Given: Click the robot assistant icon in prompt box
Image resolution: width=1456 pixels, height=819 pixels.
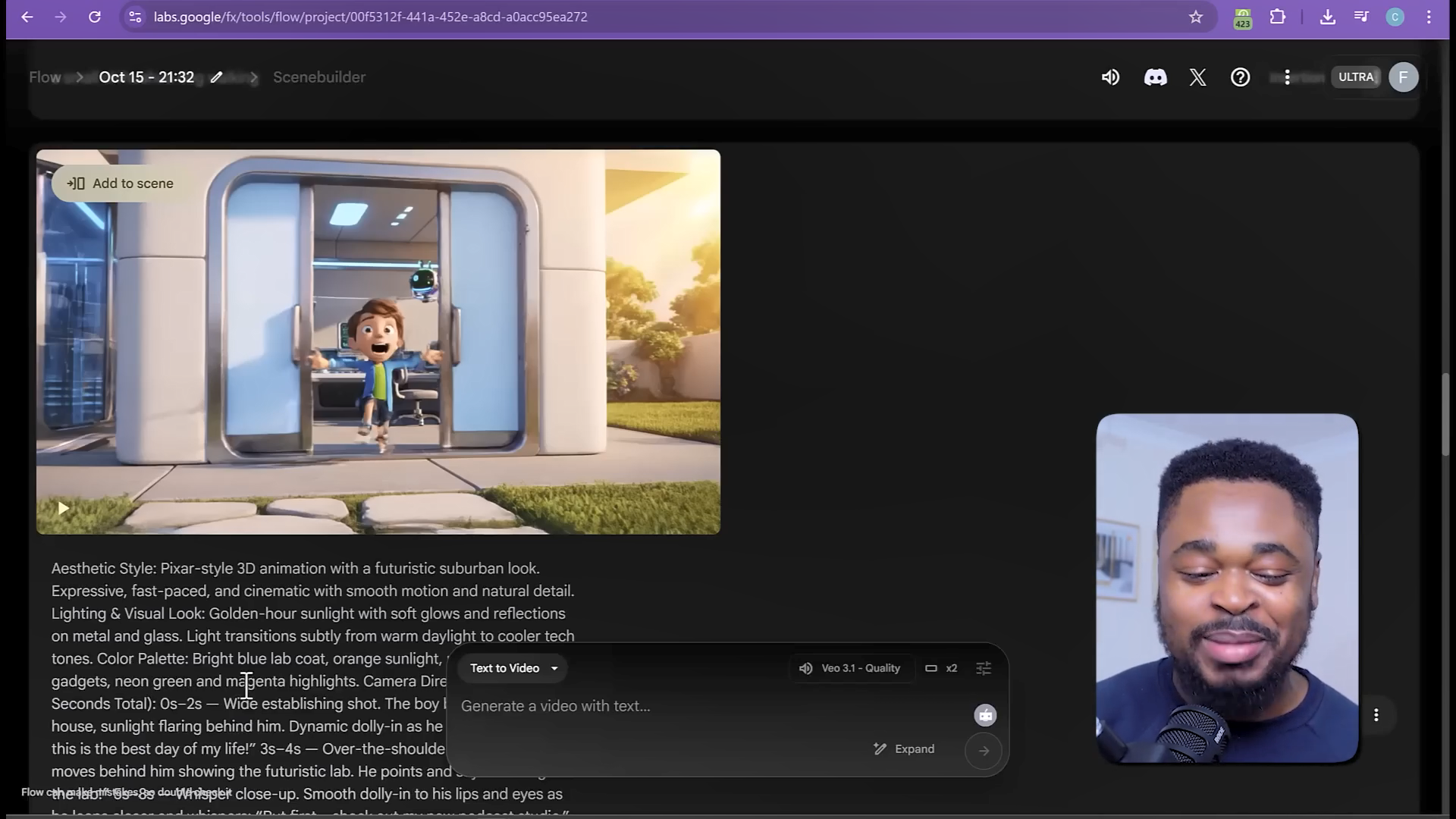Looking at the screenshot, I should coord(984,715).
